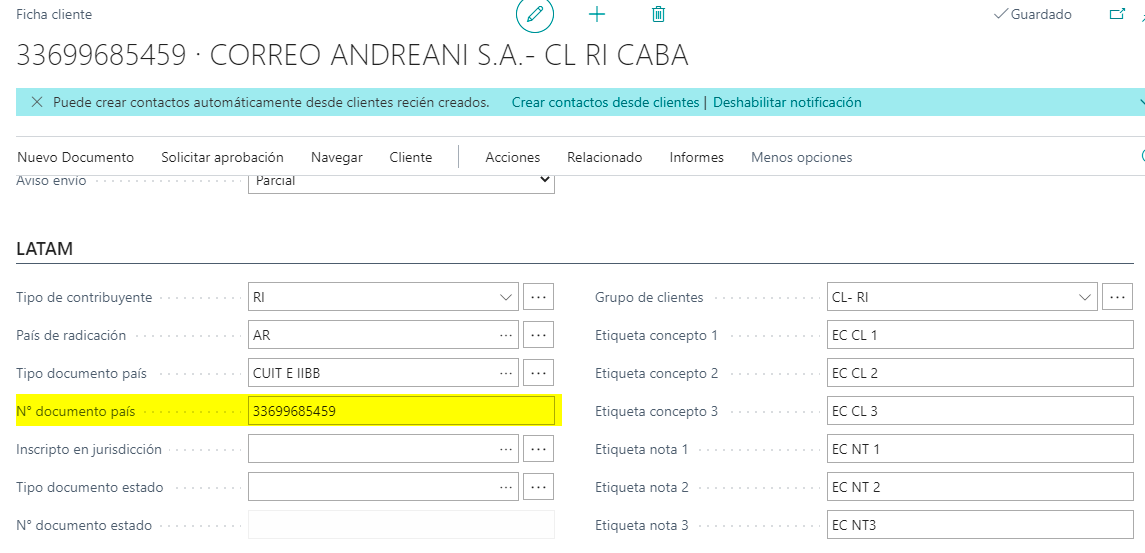Image resolution: width=1145 pixels, height=553 pixels.
Task: Open Acciones menu
Action: coord(513,157)
